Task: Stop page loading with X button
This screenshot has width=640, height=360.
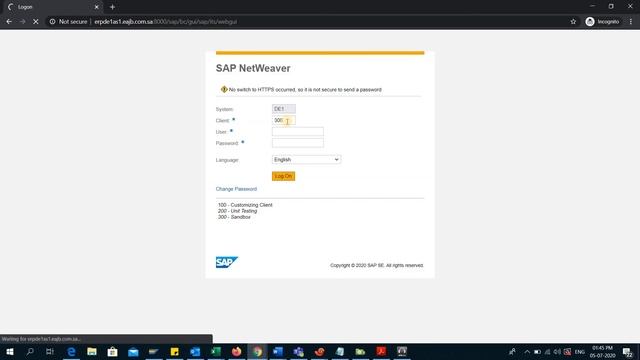Action: pyautogui.click(x=36, y=22)
